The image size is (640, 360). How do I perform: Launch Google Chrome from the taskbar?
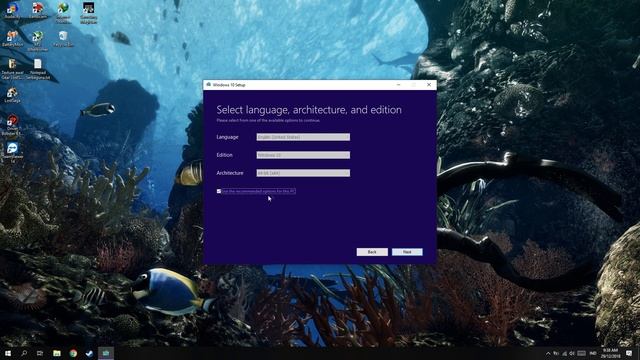click(73, 353)
